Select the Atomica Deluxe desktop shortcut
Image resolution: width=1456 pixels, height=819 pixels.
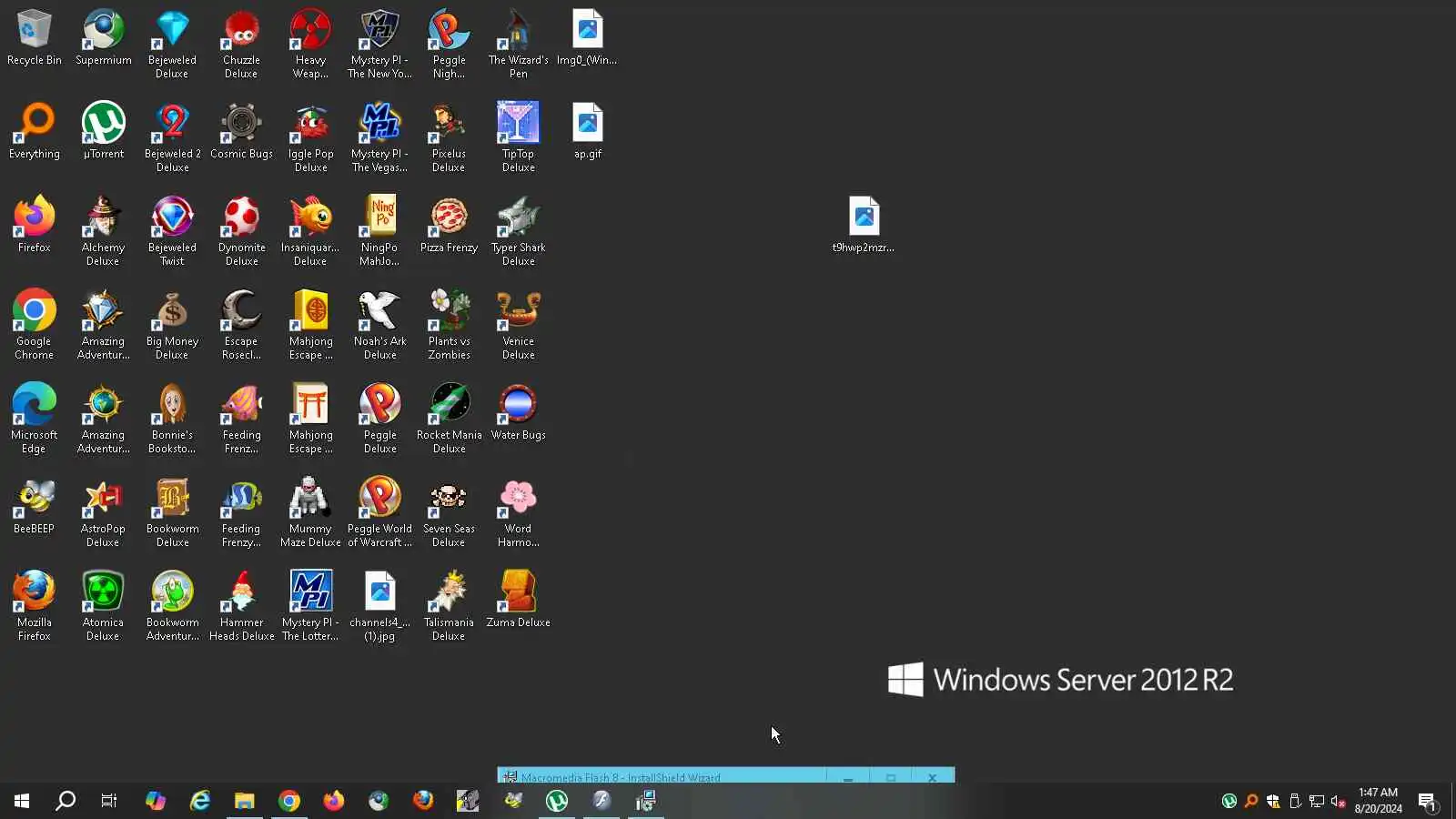103,606
